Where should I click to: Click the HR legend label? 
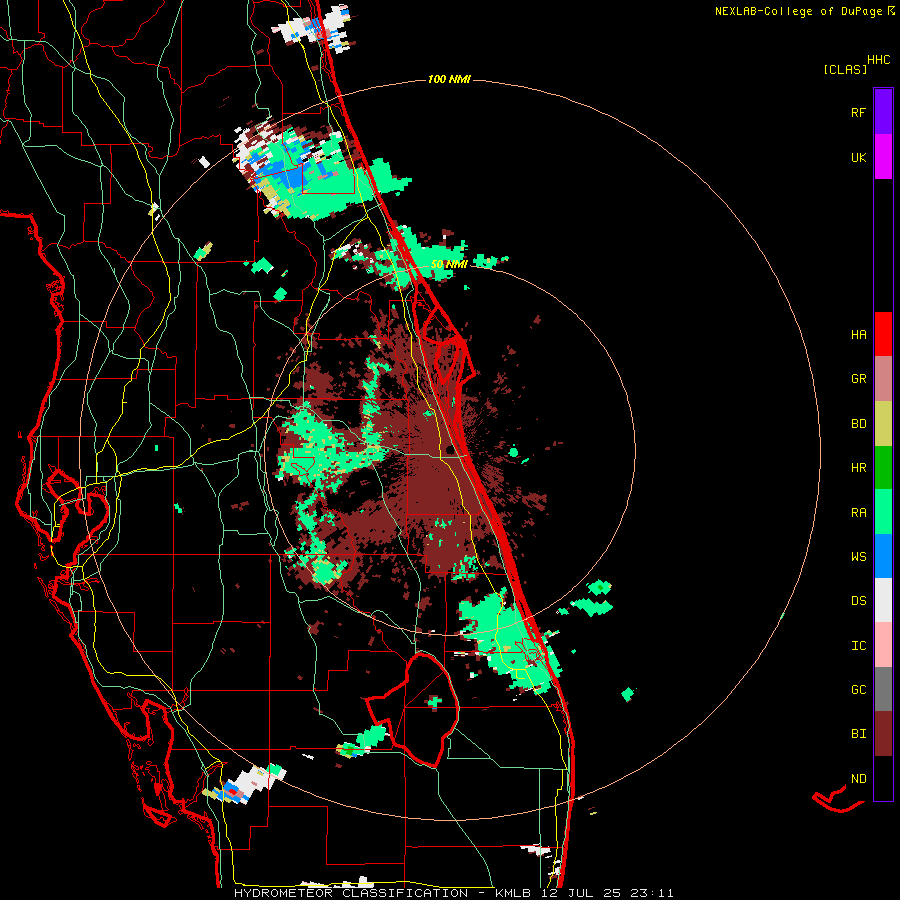coord(858,468)
